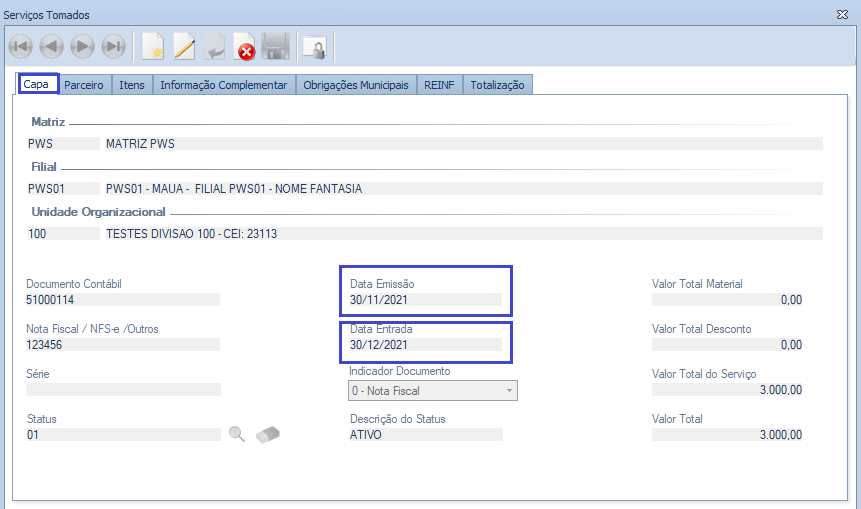Open the Informação Complementar tab
The width and height of the screenshot is (861, 509).
pyautogui.click(x=223, y=85)
